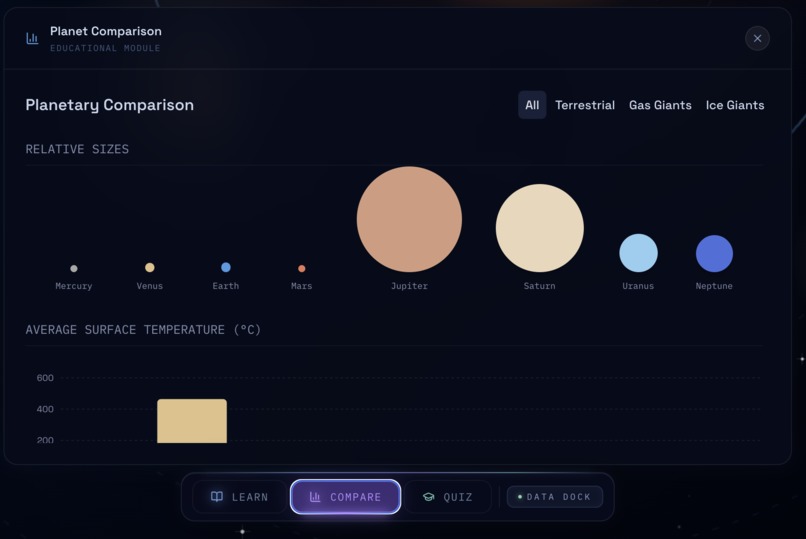Viewport: 806px width, 539px height.
Task: Click the Compare mode button
Action: click(345, 497)
